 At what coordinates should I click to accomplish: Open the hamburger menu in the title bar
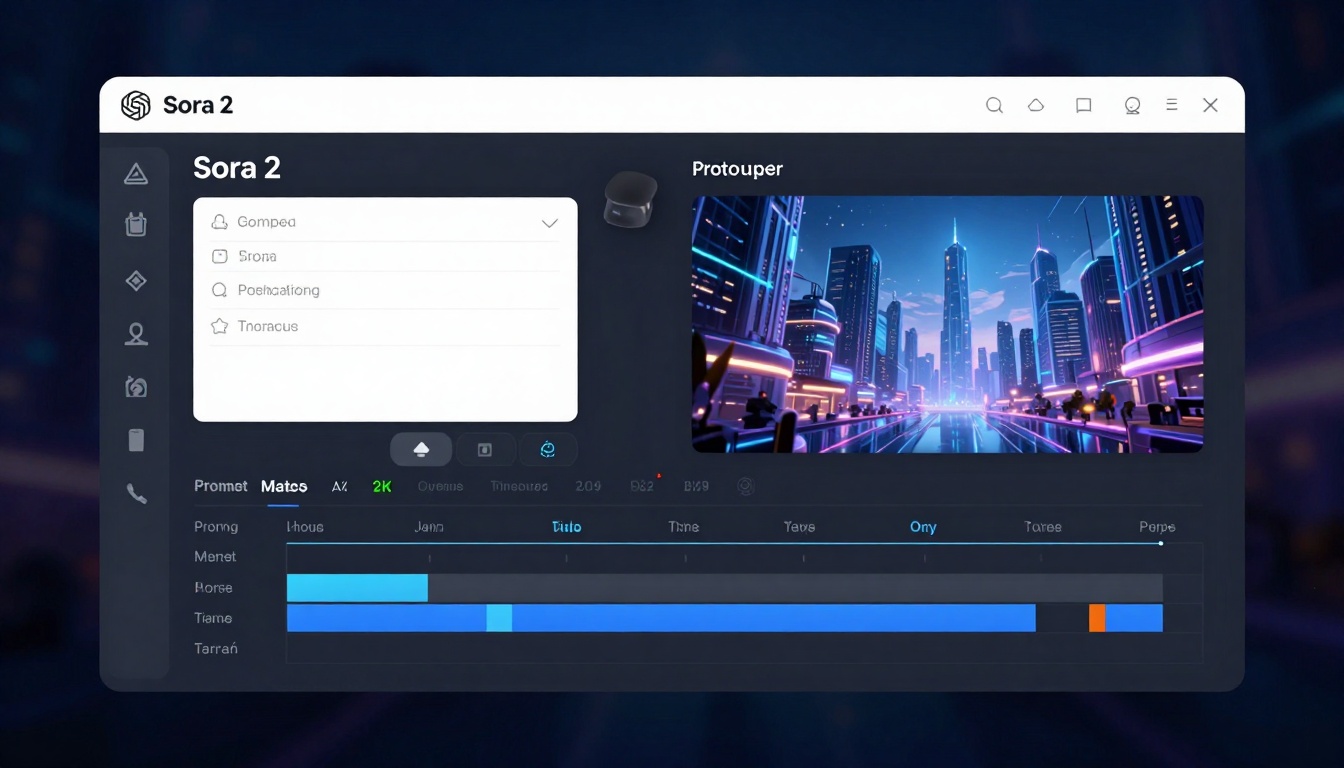point(1171,105)
